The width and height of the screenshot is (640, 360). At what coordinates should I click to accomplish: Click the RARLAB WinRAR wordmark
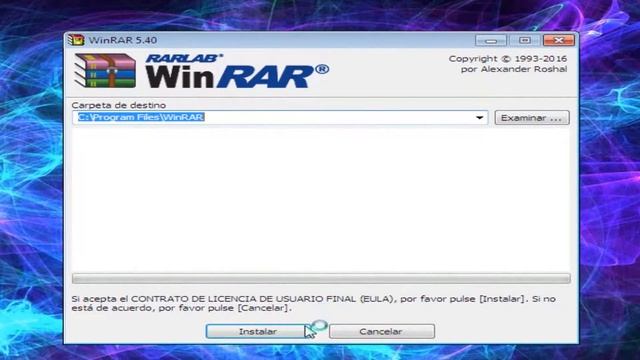tap(237, 71)
